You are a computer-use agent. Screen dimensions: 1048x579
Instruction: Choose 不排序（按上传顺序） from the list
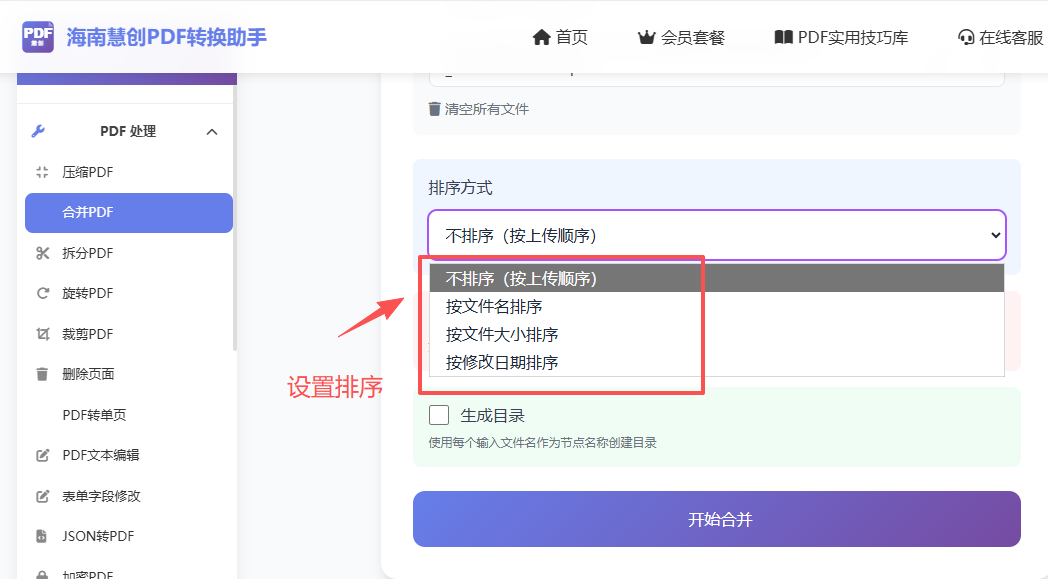click(x=716, y=278)
